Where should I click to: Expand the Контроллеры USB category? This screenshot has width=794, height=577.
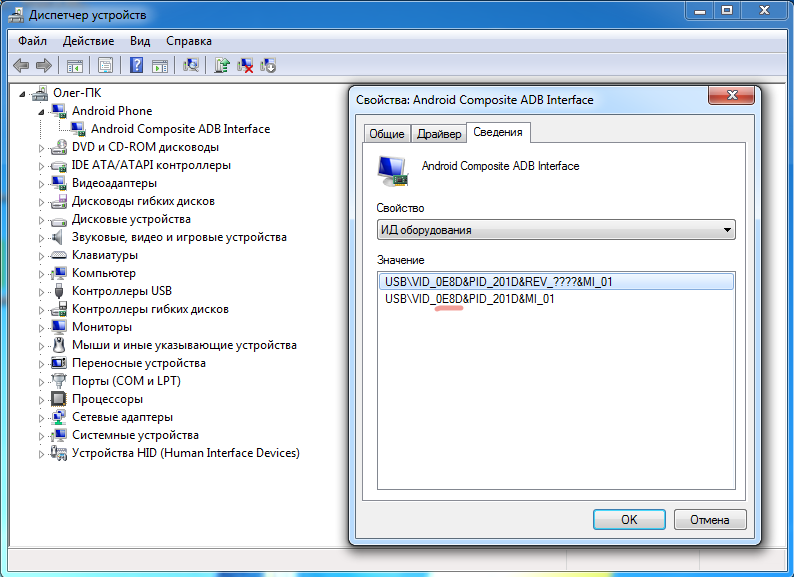41,291
